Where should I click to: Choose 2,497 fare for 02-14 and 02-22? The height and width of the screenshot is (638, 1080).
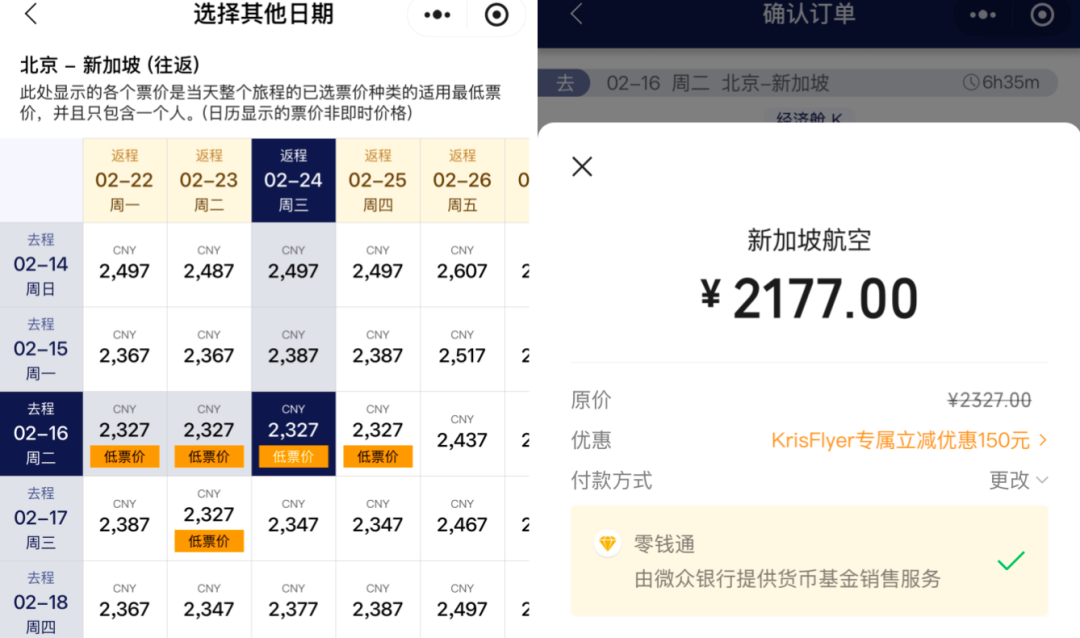125,265
